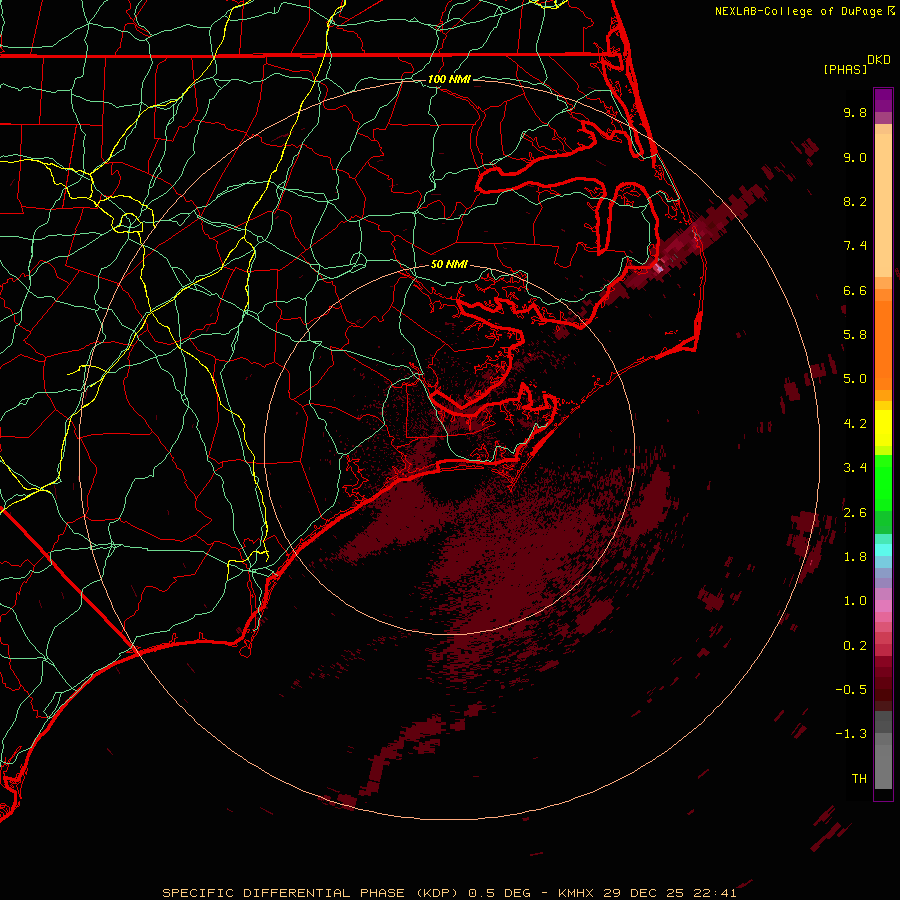The image size is (900, 900).
Task: Click the 9.0 scale value
Action: (x=855, y=157)
